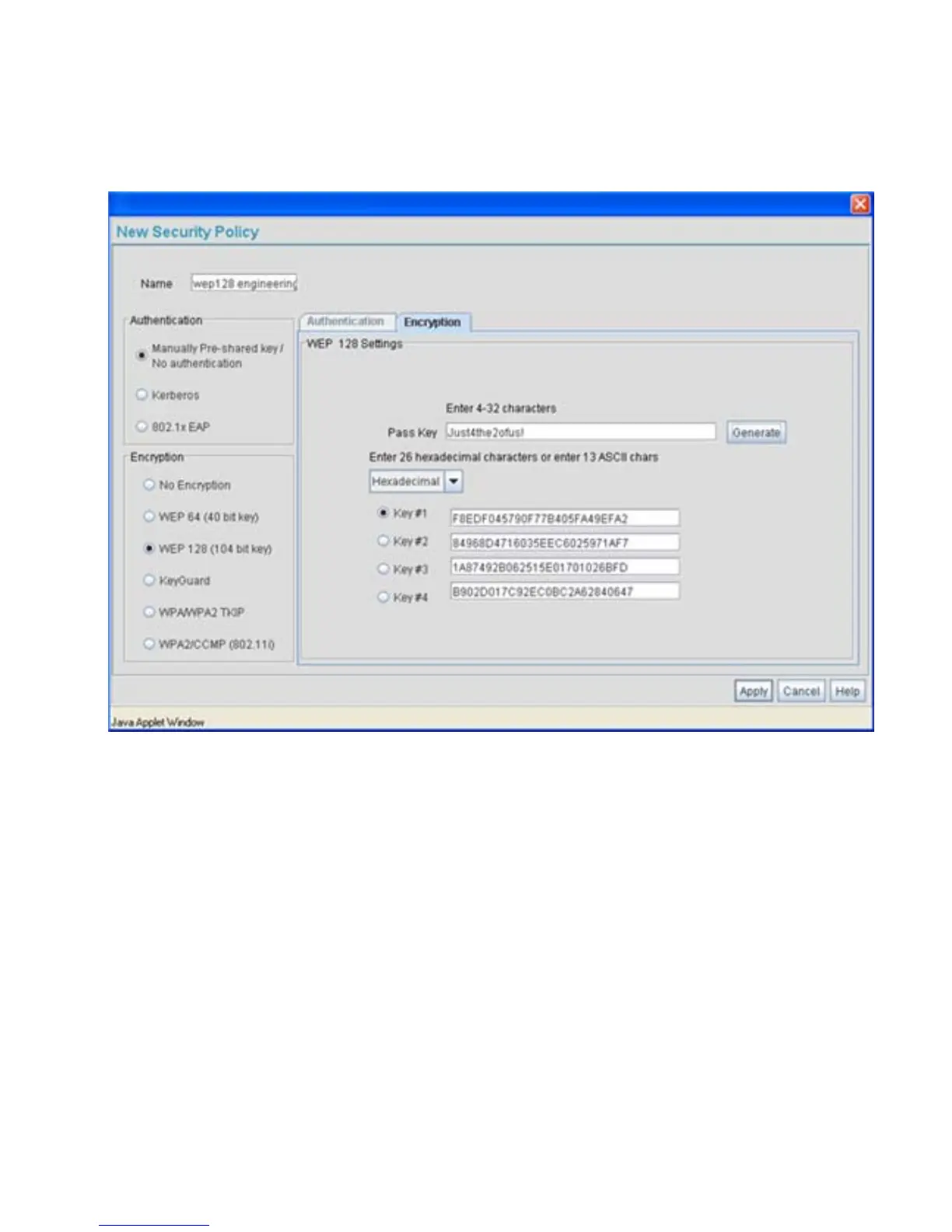This screenshot has height=1232, width=952.
Task: Click the Generate button
Action: pyautogui.click(x=756, y=432)
